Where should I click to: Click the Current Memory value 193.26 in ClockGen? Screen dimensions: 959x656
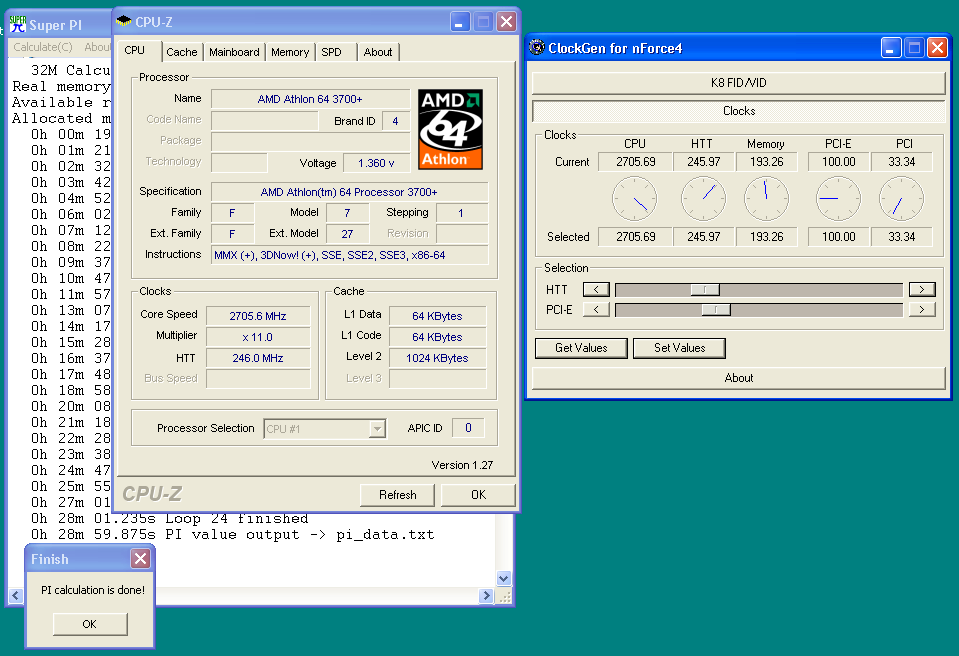[766, 161]
